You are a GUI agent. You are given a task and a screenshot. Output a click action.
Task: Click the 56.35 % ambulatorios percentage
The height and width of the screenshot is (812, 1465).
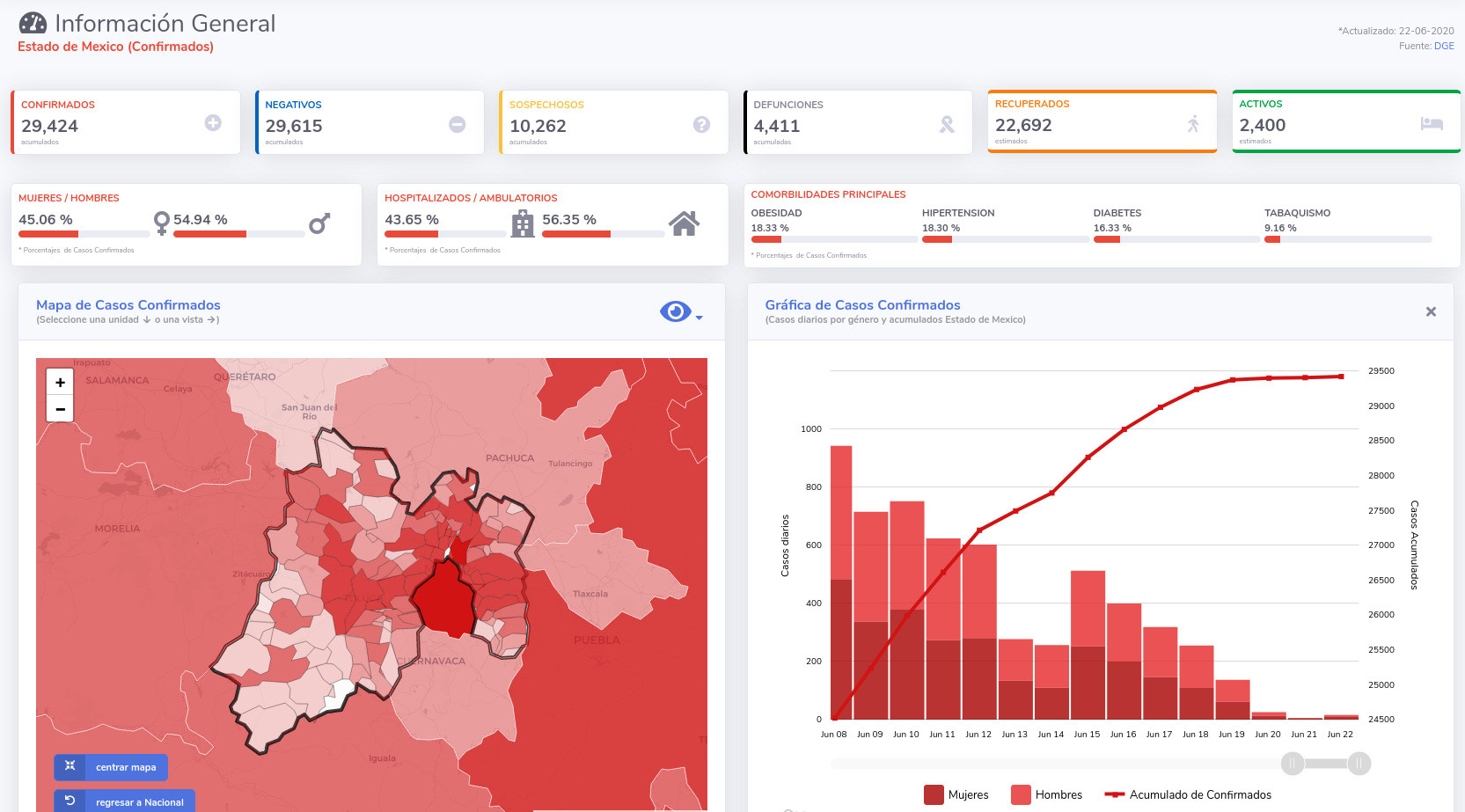coord(569,220)
